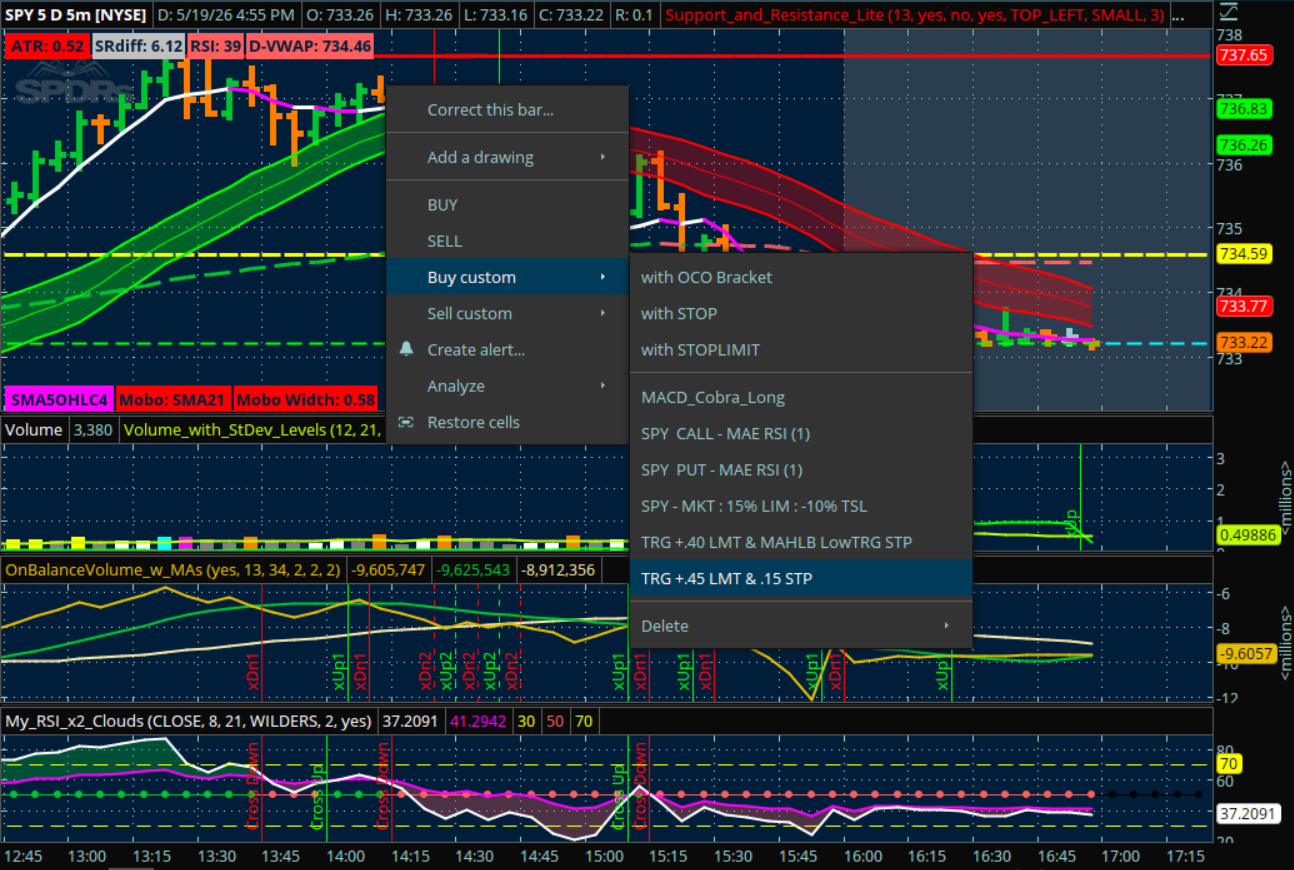Screen dimensions: 1294x870
Task: Pick the with OCO Bracket order template
Action: pos(801,277)
